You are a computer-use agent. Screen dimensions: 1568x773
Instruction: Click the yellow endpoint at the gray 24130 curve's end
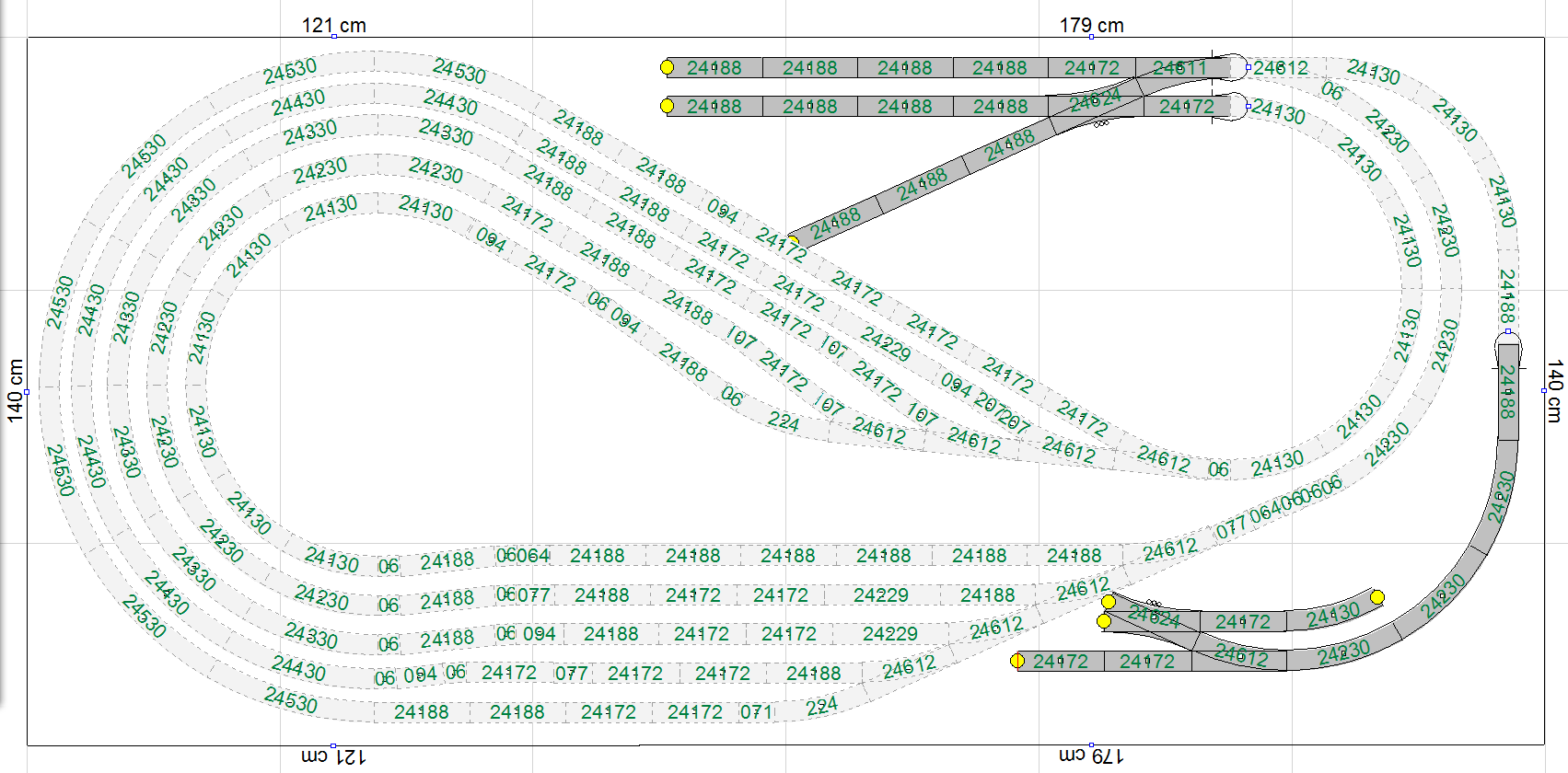(1377, 597)
